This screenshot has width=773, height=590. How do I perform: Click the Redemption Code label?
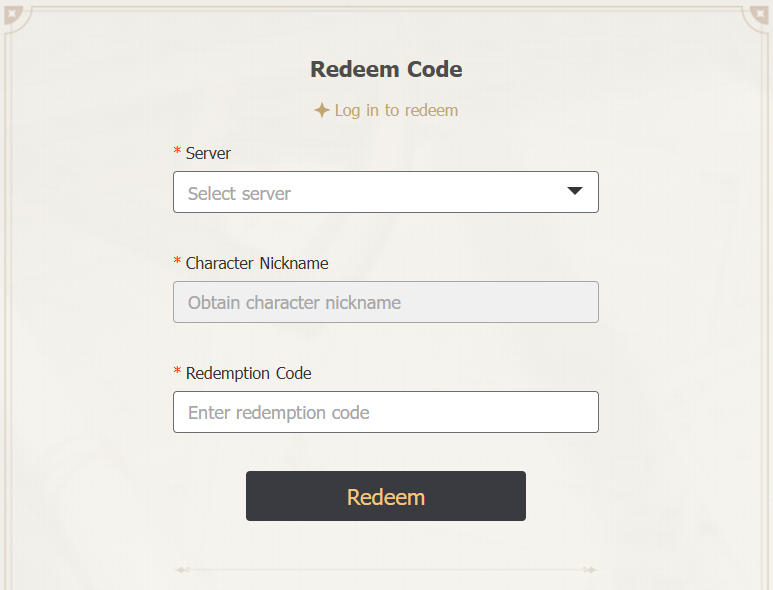[x=248, y=373]
